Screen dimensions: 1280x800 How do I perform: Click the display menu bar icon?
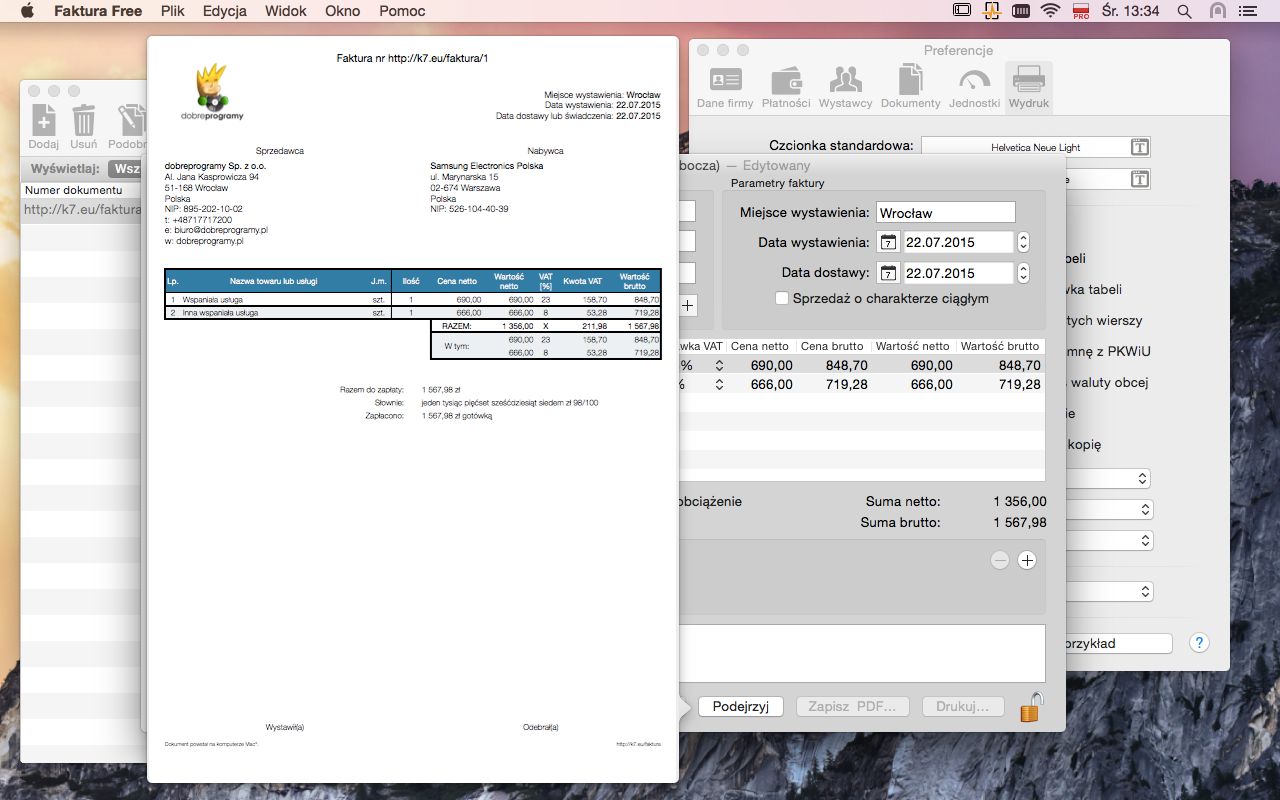(962, 11)
